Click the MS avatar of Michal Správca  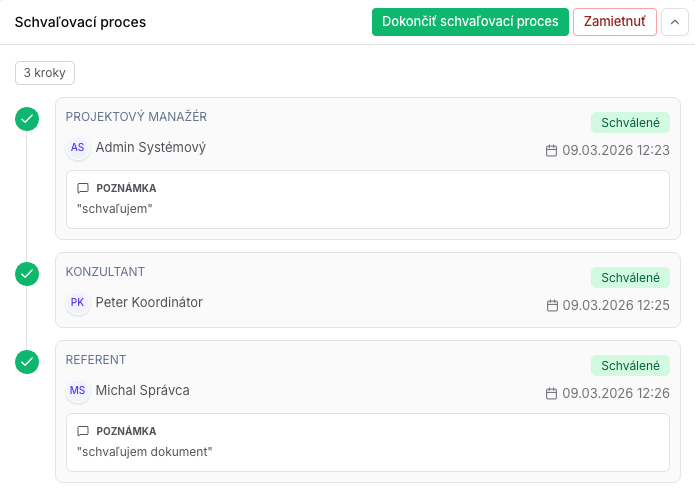pyautogui.click(x=78, y=390)
